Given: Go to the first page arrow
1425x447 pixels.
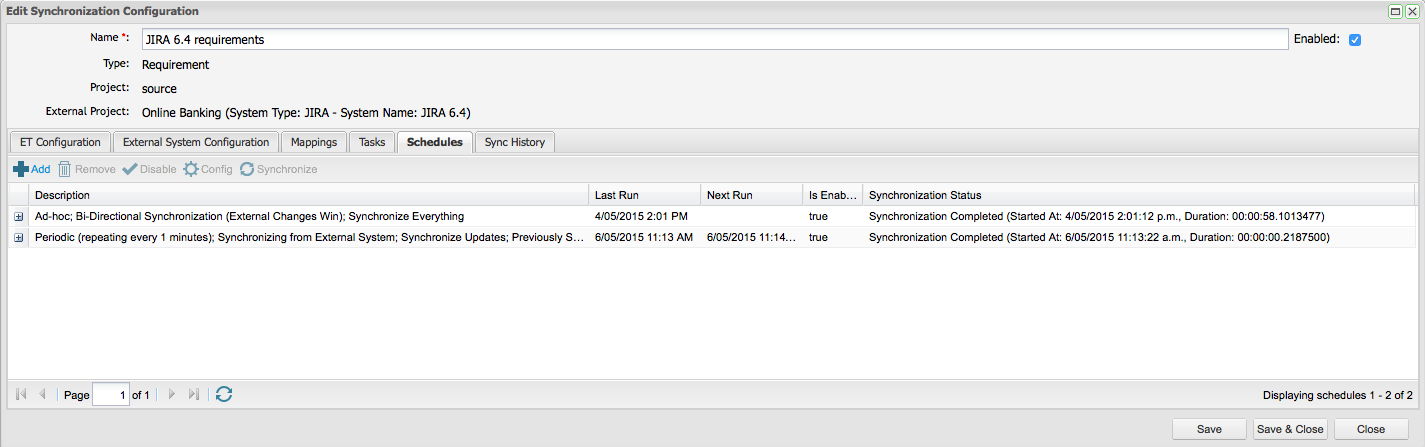Looking at the screenshot, I should tap(21, 395).
